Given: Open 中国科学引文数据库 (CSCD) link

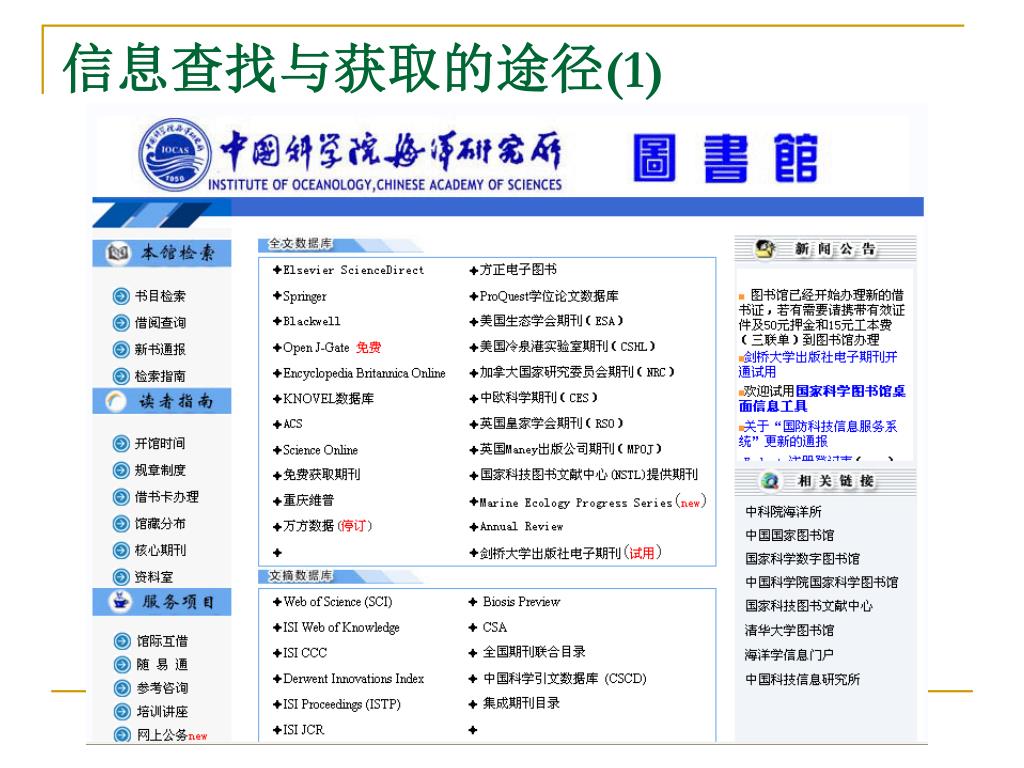Looking at the screenshot, I should click(x=565, y=679).
